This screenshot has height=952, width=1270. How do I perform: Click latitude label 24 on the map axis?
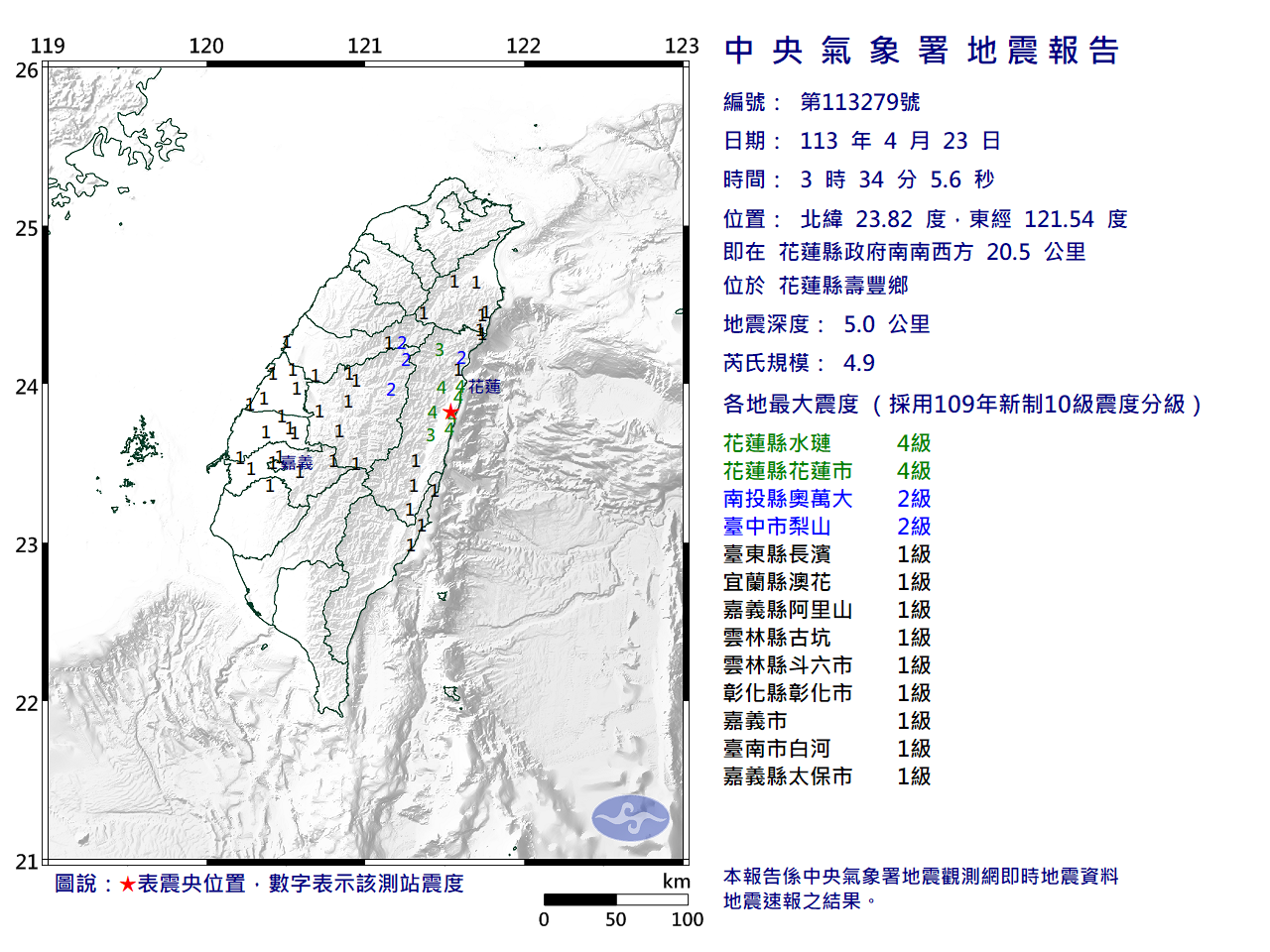click(x=27, y=387)
